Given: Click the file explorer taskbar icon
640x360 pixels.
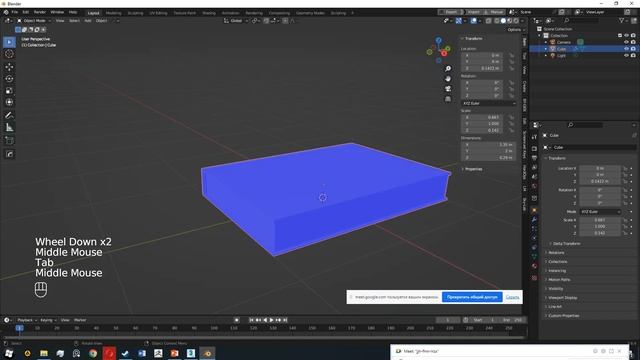Looking at the screenshot, I should [x=44, y=353].
